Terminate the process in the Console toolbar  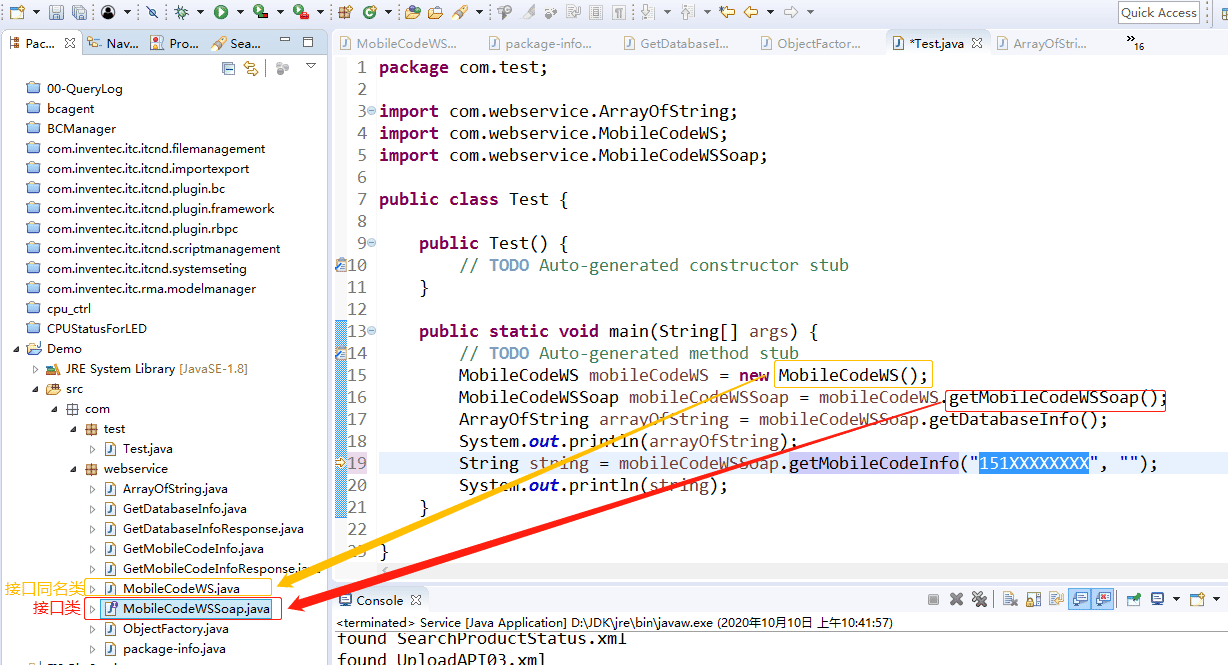pyautogui.click(x=934, y=600)
